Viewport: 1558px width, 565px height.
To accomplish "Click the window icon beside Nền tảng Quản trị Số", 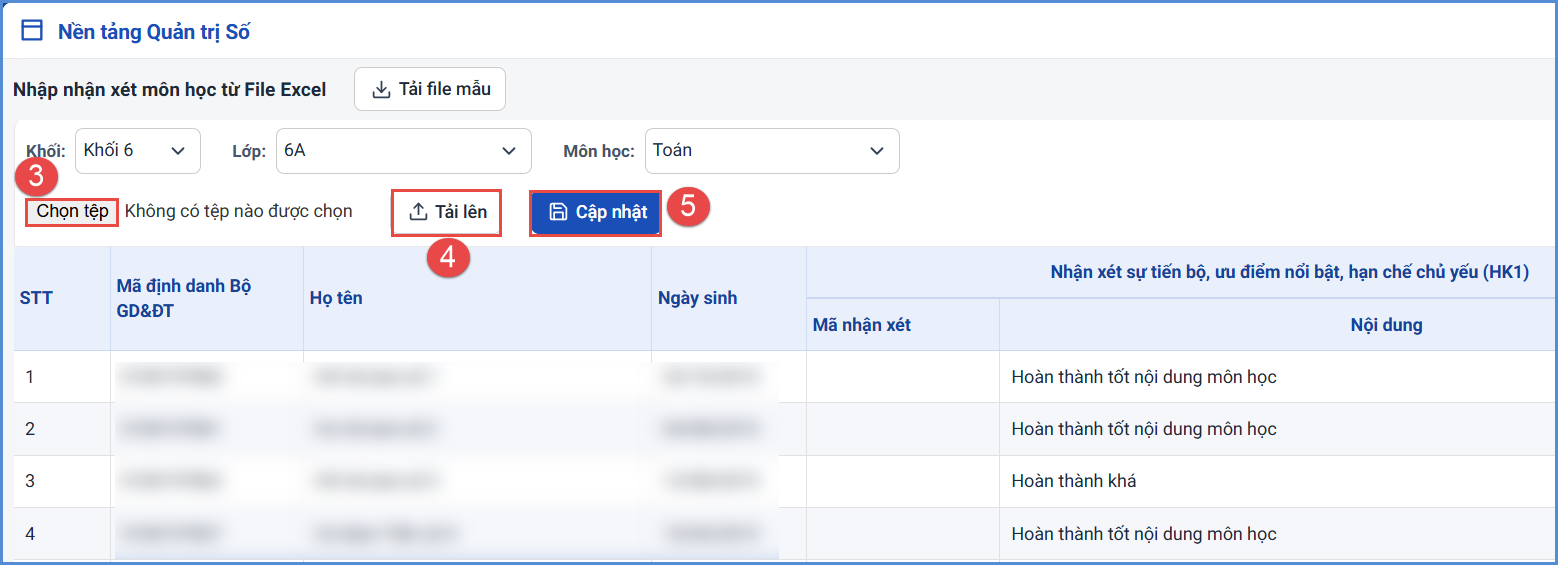I will 33,31.
